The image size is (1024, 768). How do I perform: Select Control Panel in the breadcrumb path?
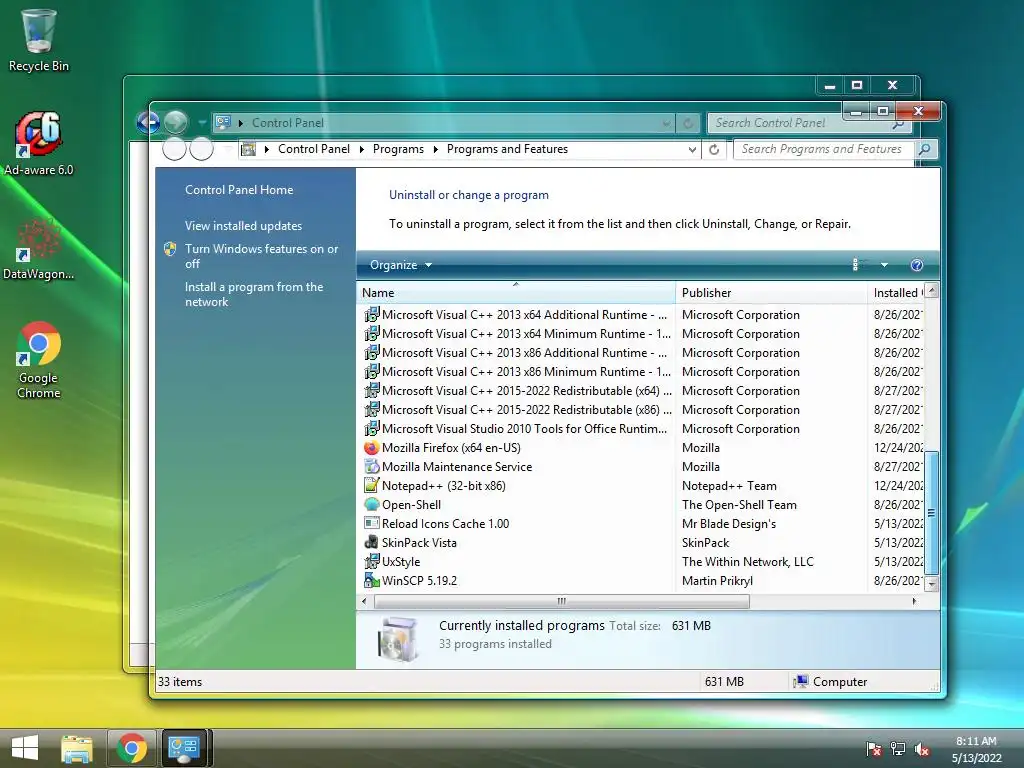313,149
